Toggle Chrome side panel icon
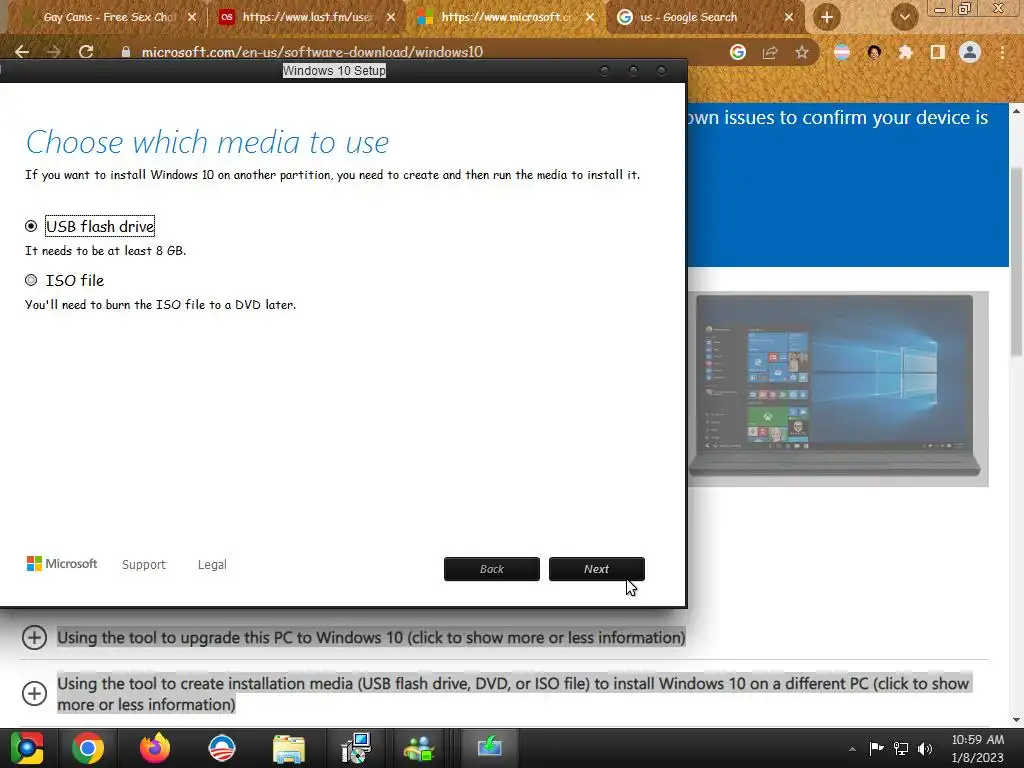This screenshot has height=768, width=1024. click(938, 52)
